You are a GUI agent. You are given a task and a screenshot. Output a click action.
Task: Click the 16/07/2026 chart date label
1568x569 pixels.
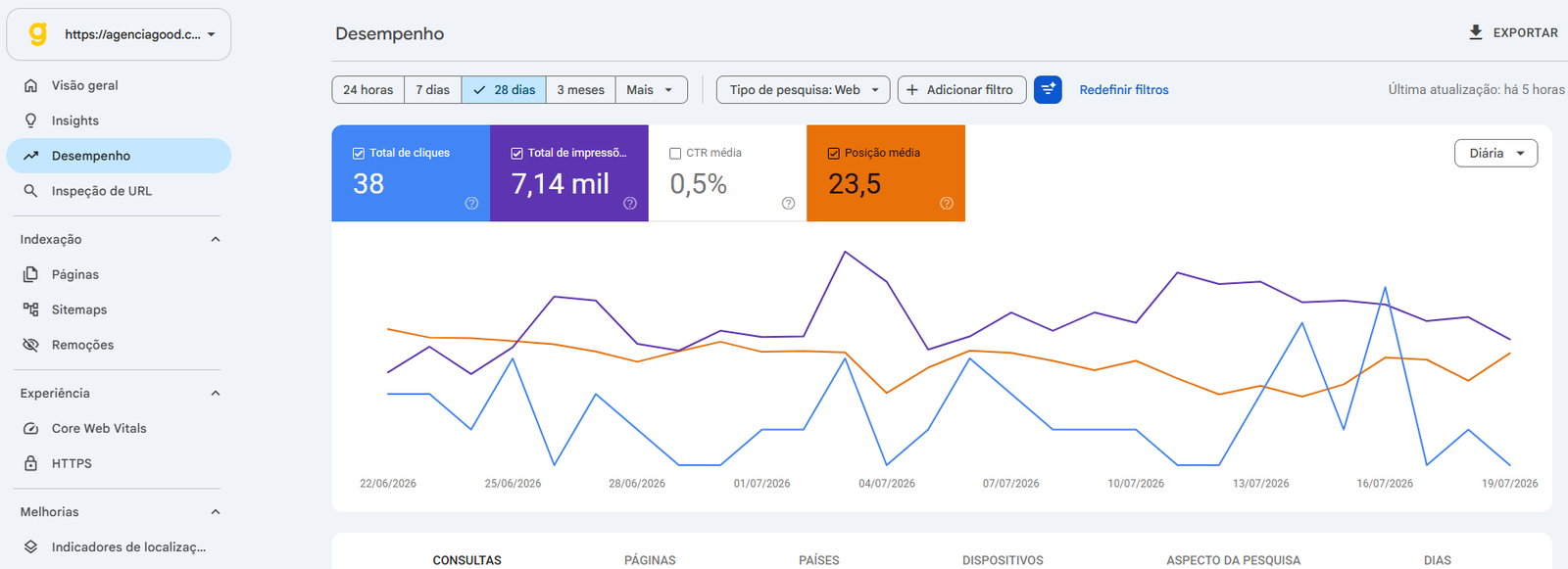[1385, 484]
